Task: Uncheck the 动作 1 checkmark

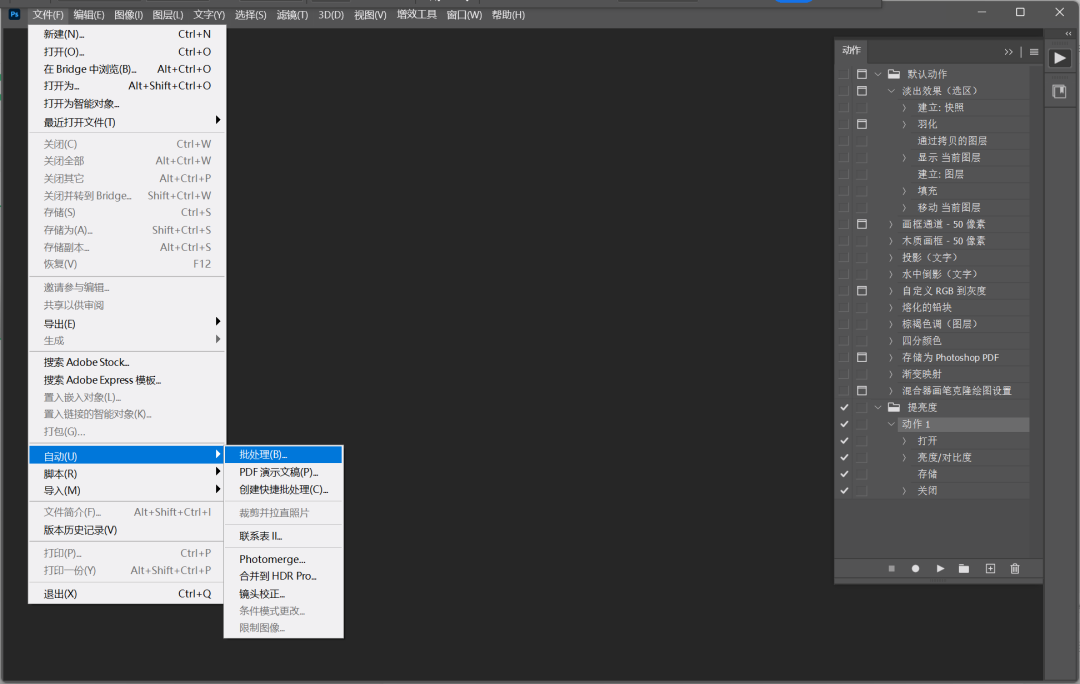Action: click(x=844, y=424)
